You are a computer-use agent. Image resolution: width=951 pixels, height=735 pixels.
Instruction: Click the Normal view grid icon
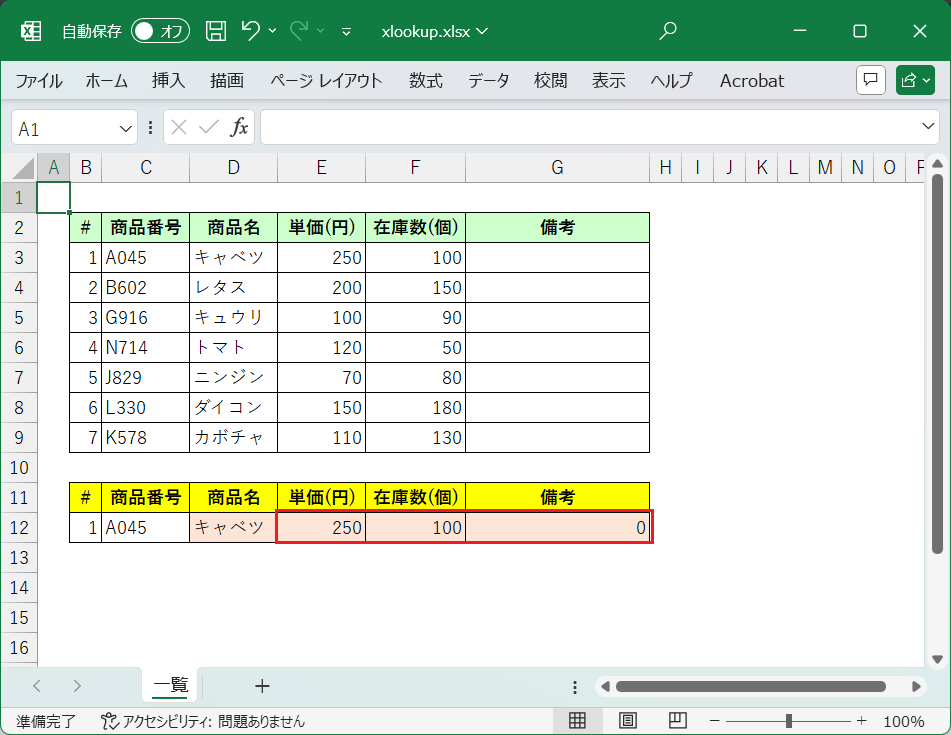tap(577, 720)
